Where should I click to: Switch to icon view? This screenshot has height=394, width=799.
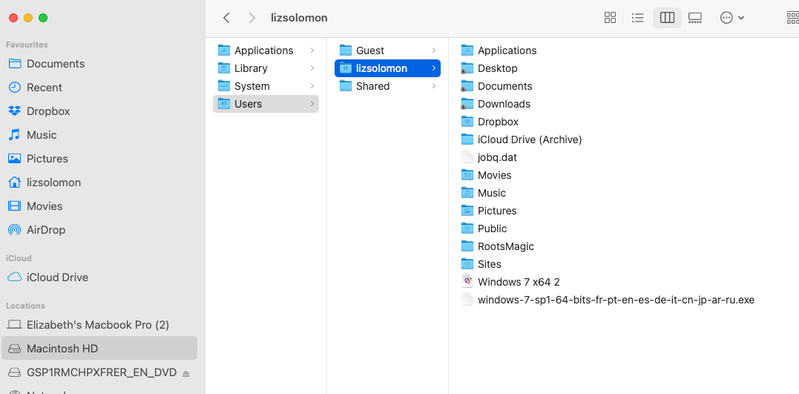coord(610,18)
